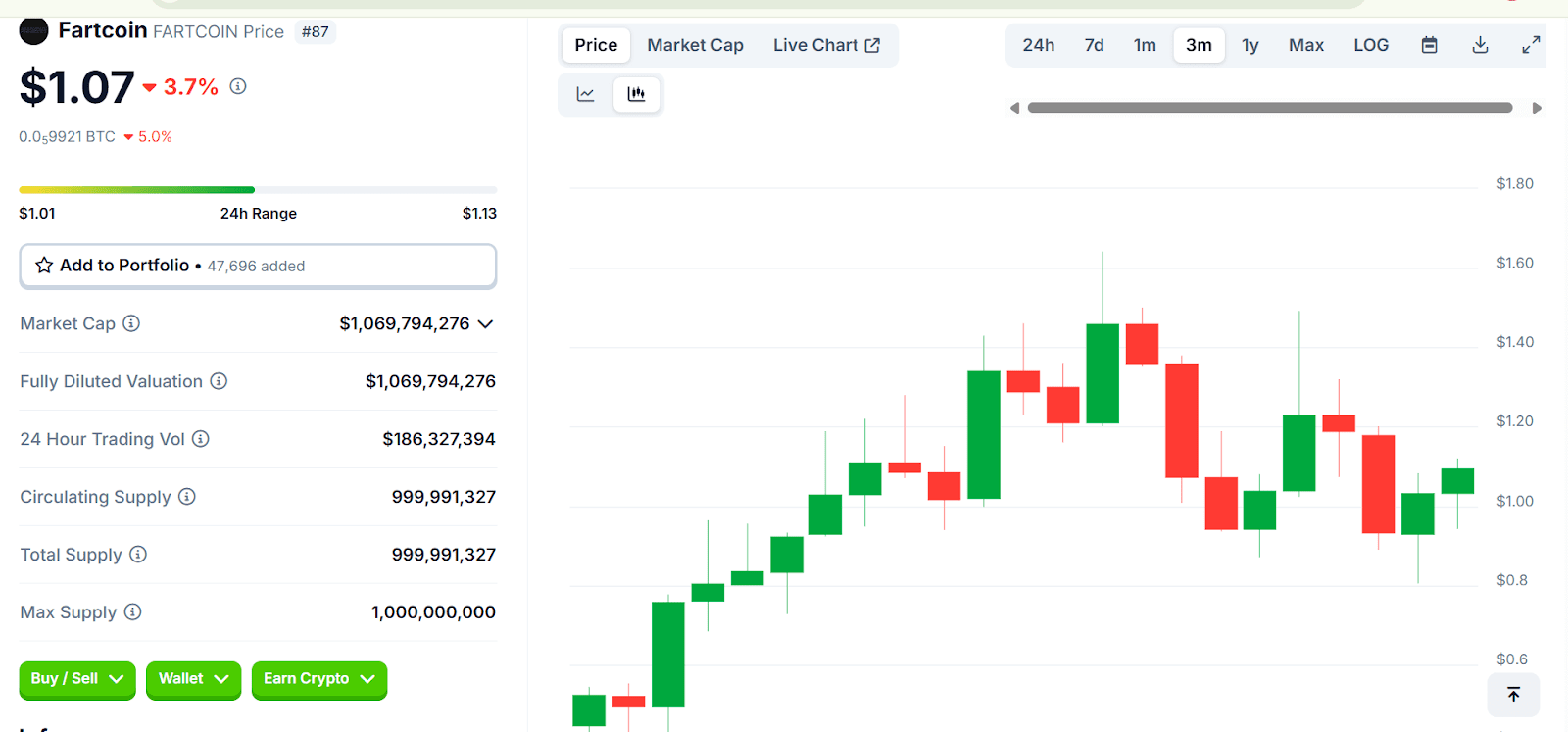Viewport: 1568px width, 732px height.
Task: Click Market Cap value $1,069,794,276
Action: point(405,323)
